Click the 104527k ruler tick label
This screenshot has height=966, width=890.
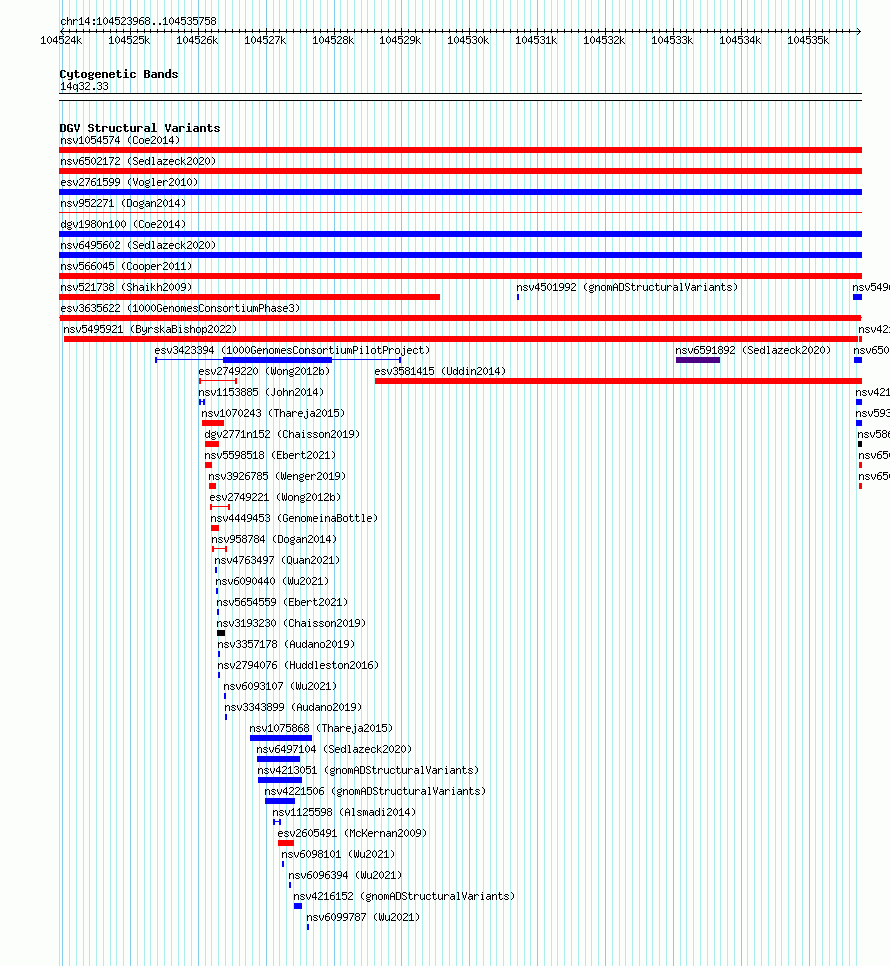pyautogui.click(x=265, y=40)
